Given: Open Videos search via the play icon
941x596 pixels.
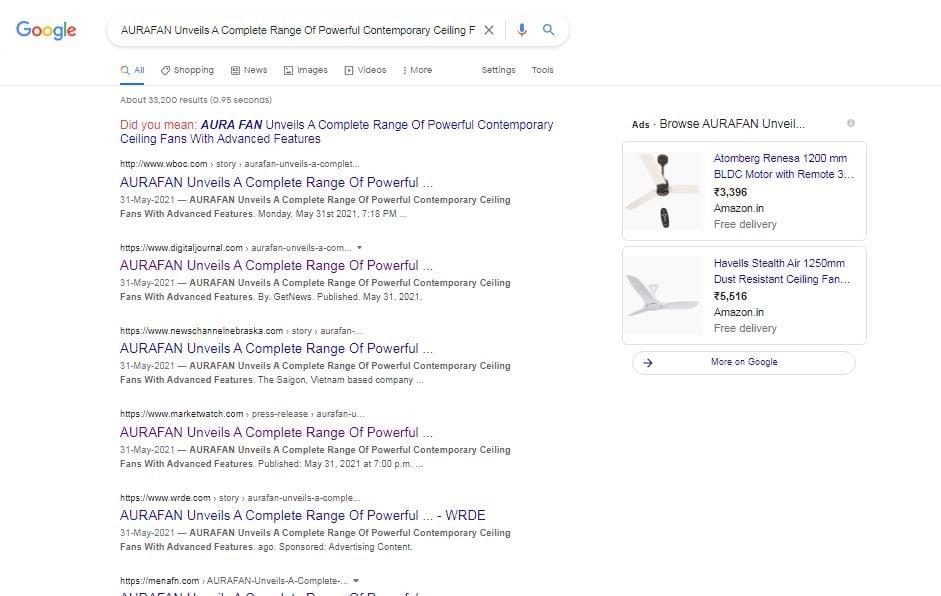Looking at the screenshot, I should point(349,69).
